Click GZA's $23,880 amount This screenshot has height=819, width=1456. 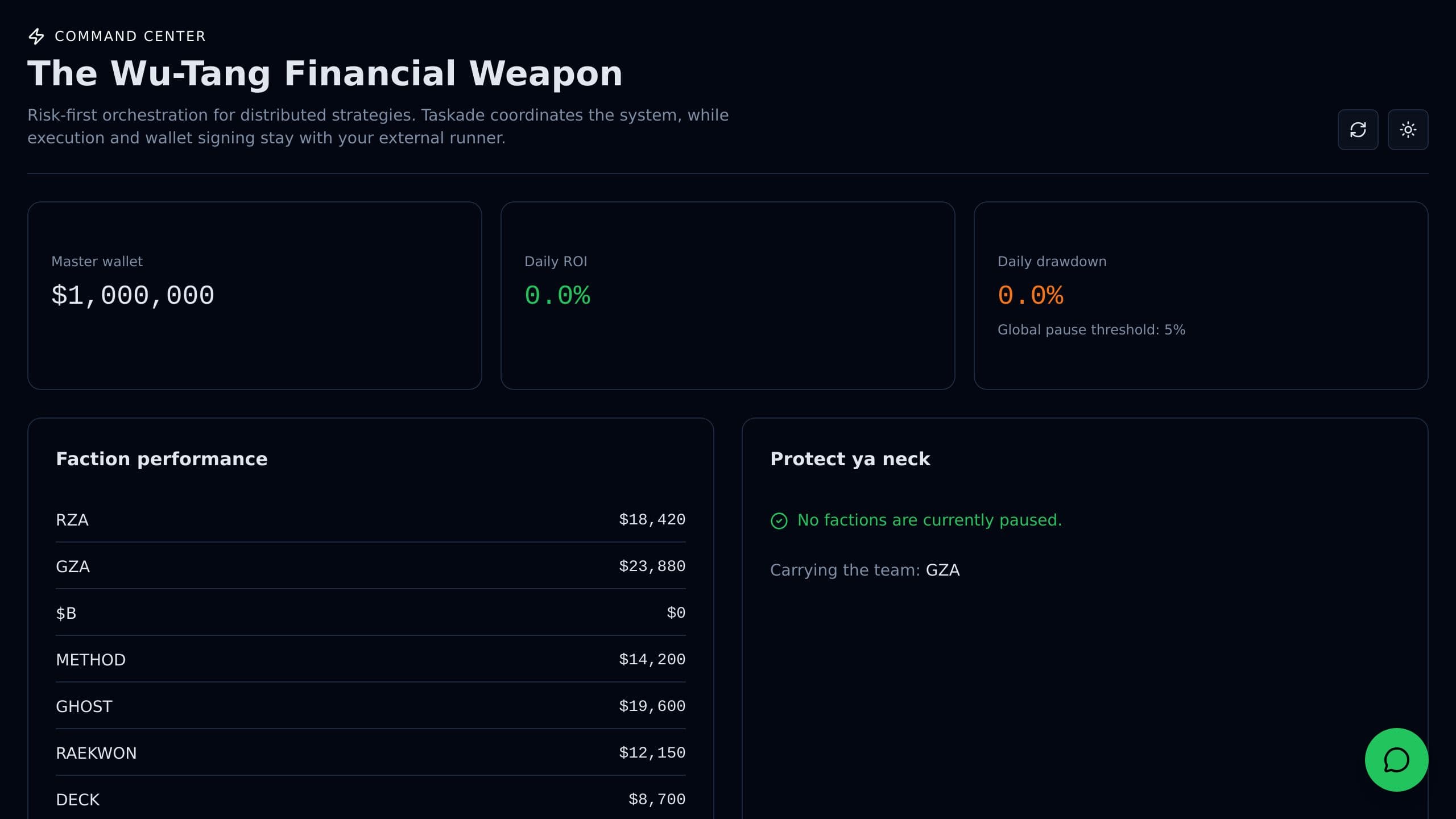(652, 566)
